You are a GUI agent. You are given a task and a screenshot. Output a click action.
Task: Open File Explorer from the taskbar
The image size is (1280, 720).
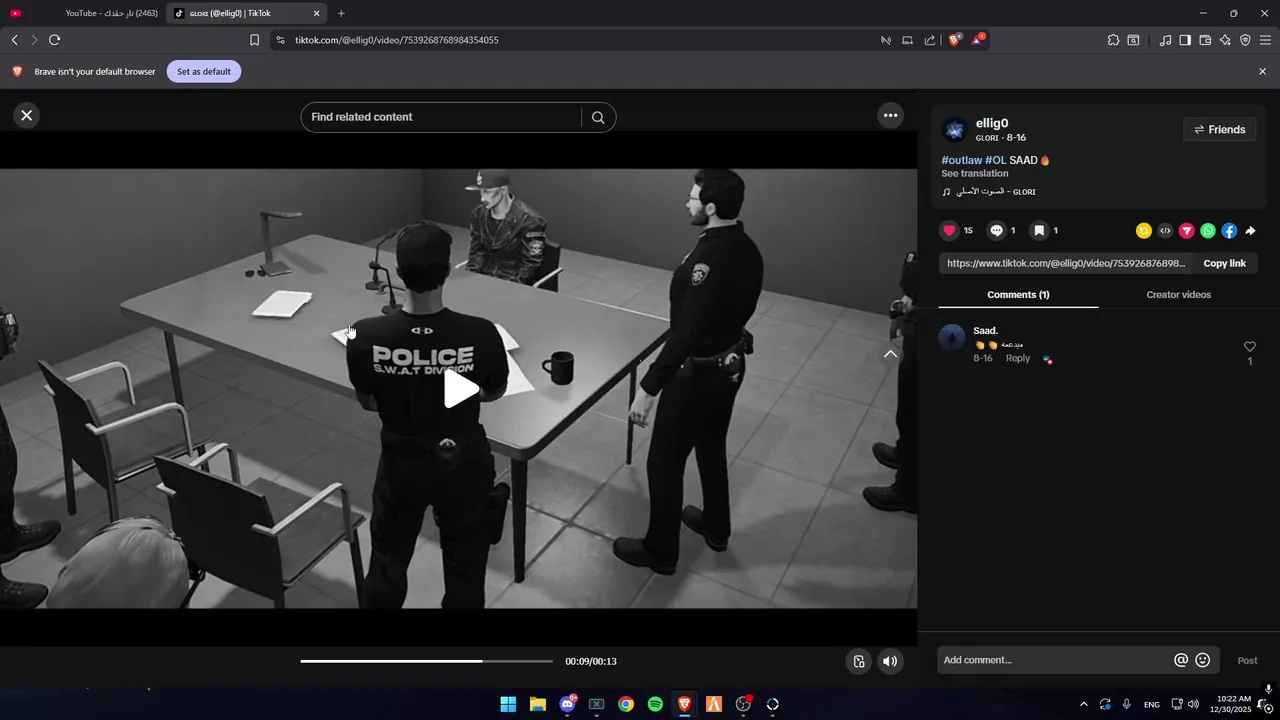[538, 704]
